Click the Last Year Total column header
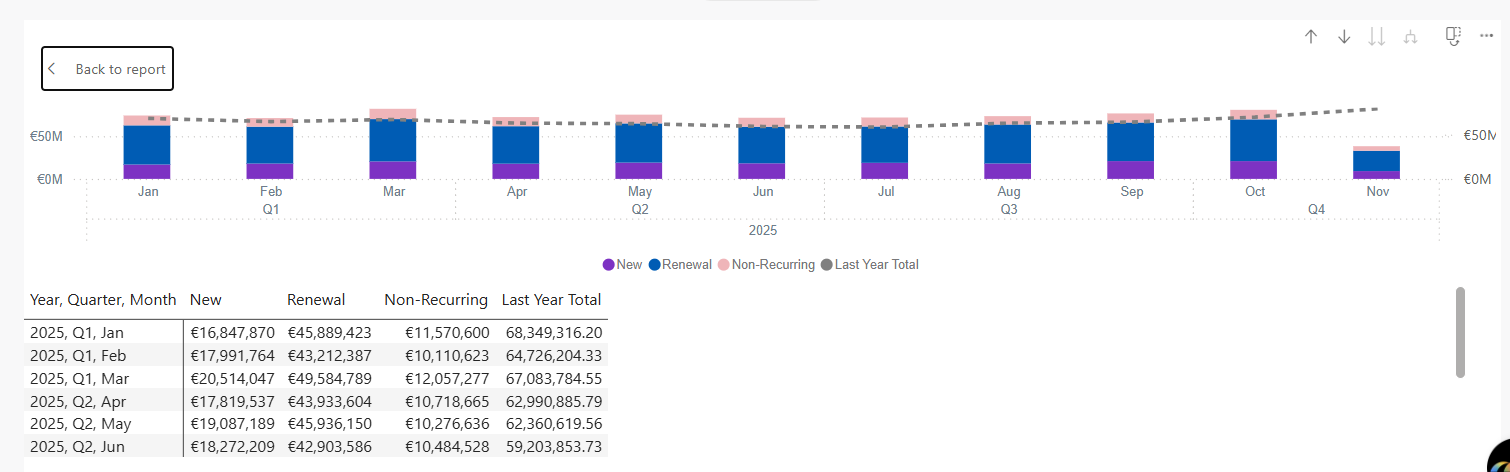The width and height of the screenshot is (1510, 472). pos(551,300)
